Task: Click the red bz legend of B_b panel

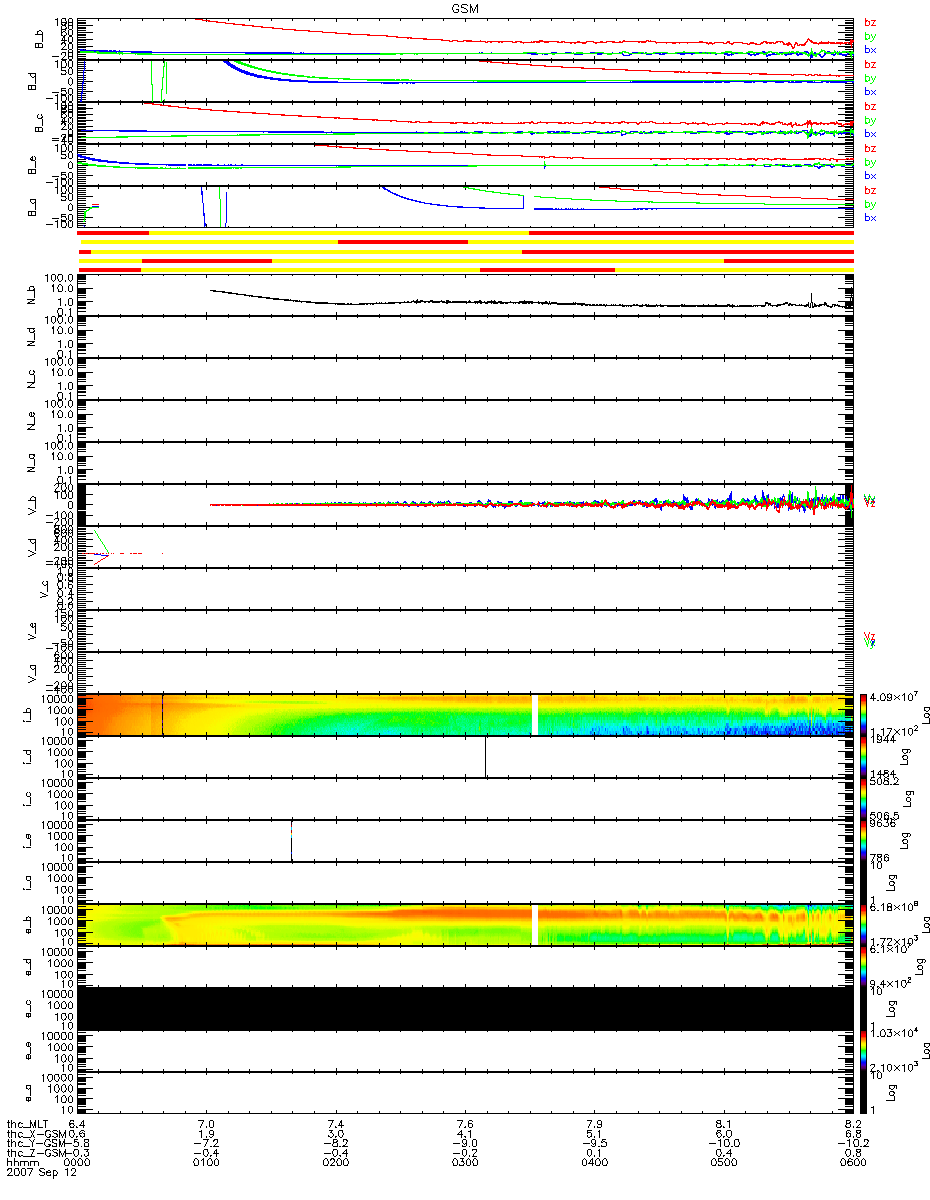Action: point(870,22)
